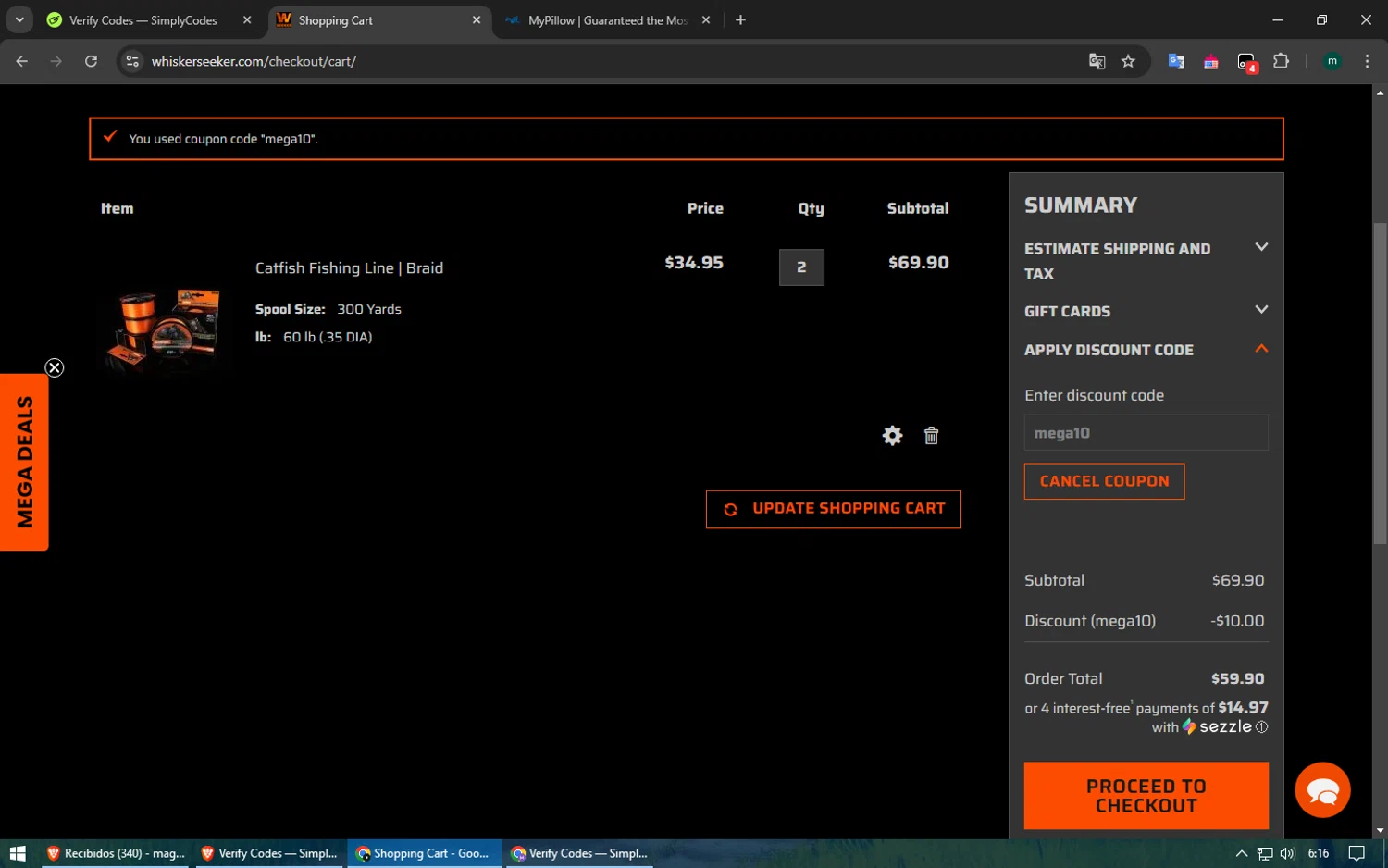The height and width of the screenshot is (868, 1388).
Task: Click Proceed to Checkout
Action: point(1146,796)
